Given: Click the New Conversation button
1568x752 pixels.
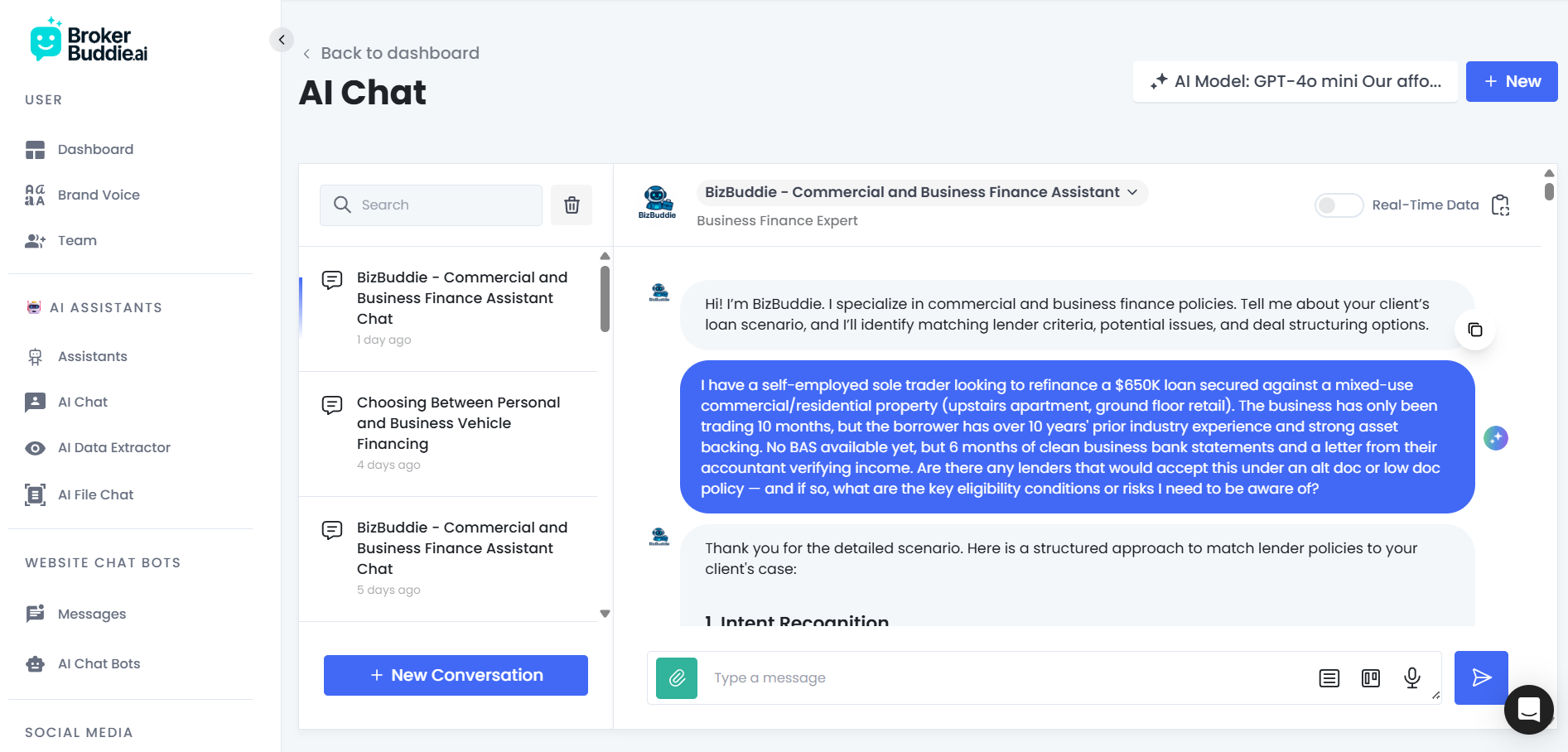Looking at the screenshot, I should click(x=456, y=675).
